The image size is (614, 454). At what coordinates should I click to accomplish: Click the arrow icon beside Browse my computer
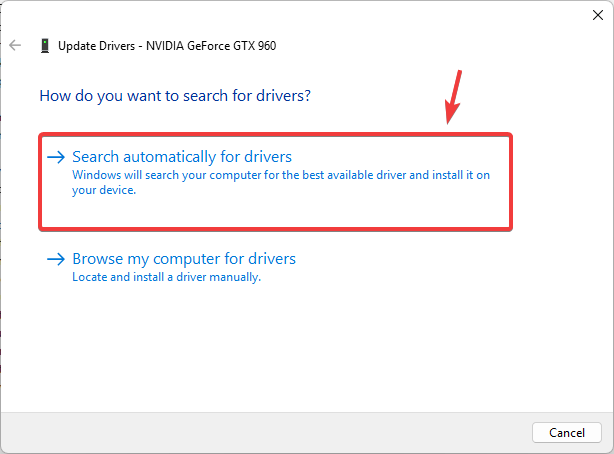[56, 259]
